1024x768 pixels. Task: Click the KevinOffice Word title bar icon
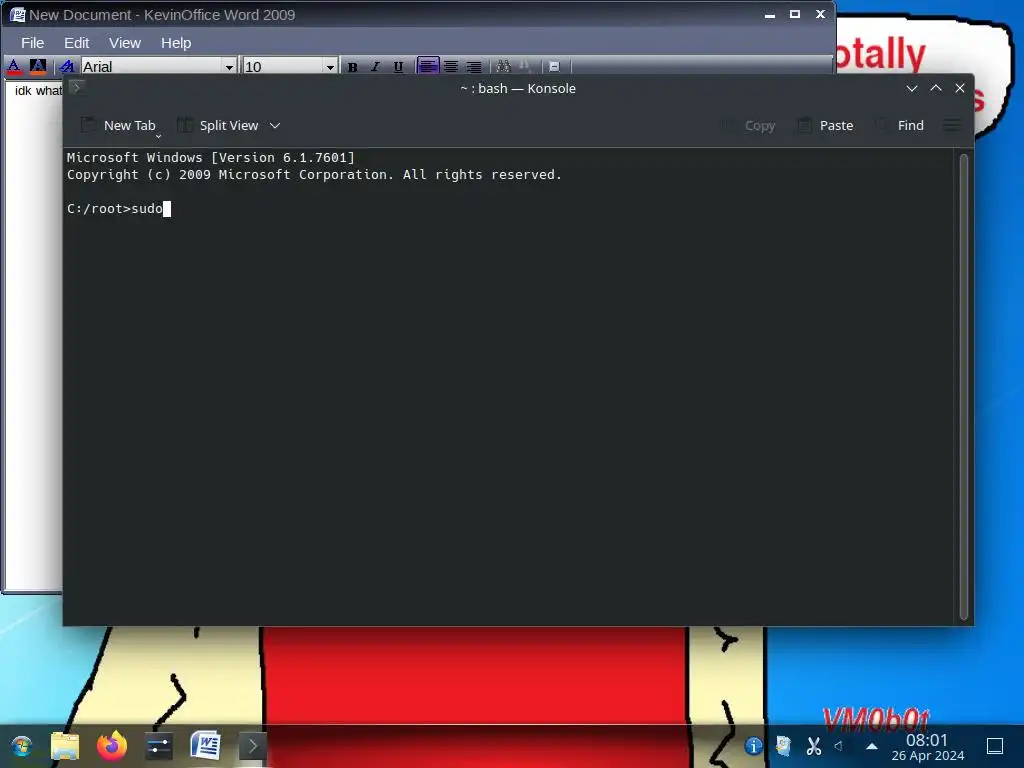pyautogui.click(x=18, y=14)
